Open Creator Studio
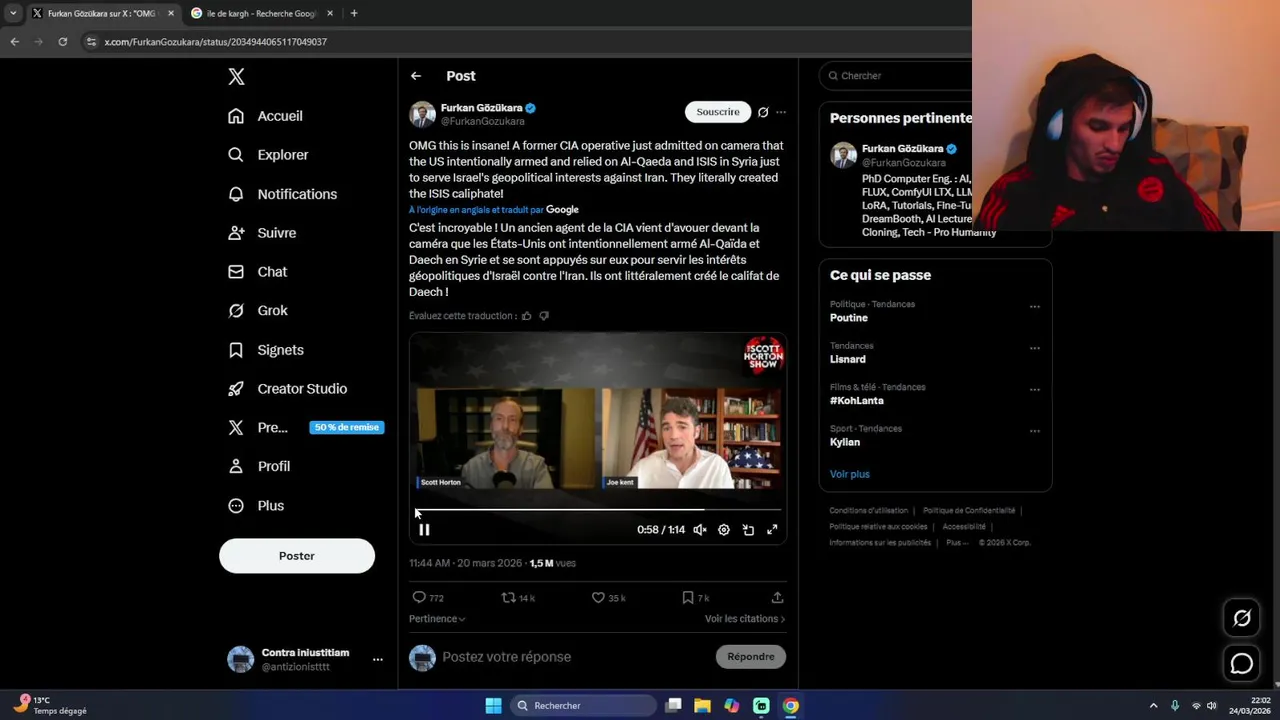 288,389
